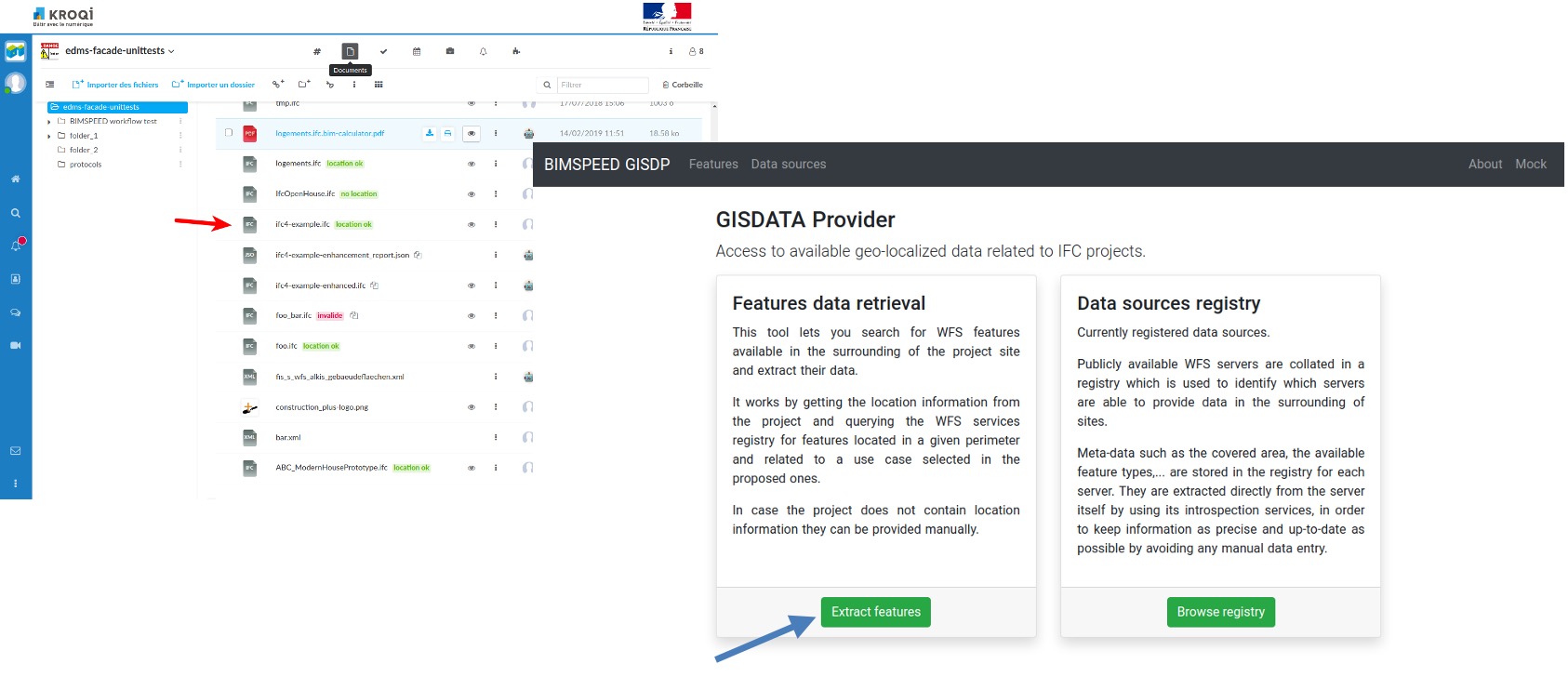Viewport: 1568px width, 677px height.
Task: Click the project info icon beside members count
Action: (671, 51)
